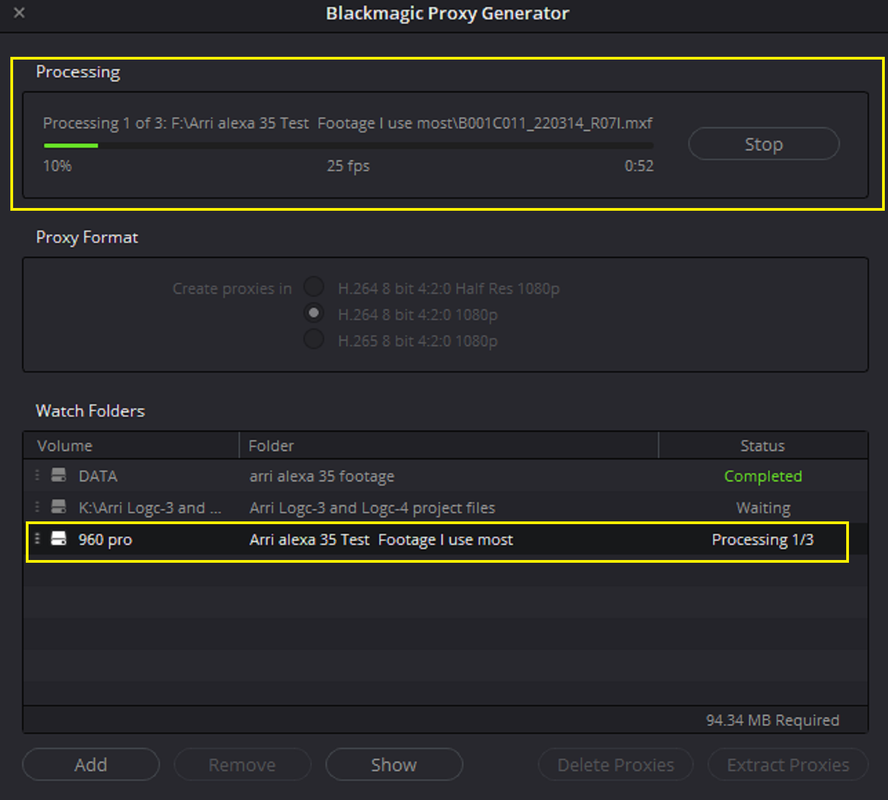Add a new watch folder

(x=91, y=764)
